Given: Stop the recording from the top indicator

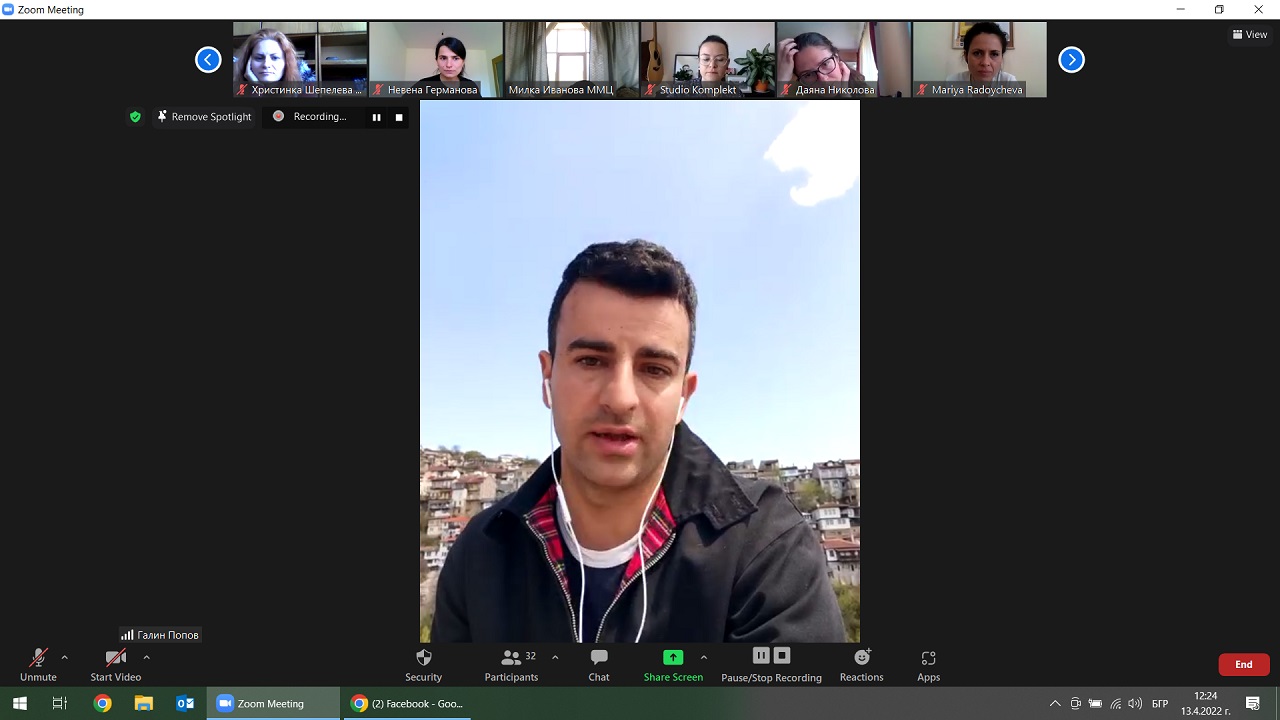Looking at the screenshot, I should point(399,117).
